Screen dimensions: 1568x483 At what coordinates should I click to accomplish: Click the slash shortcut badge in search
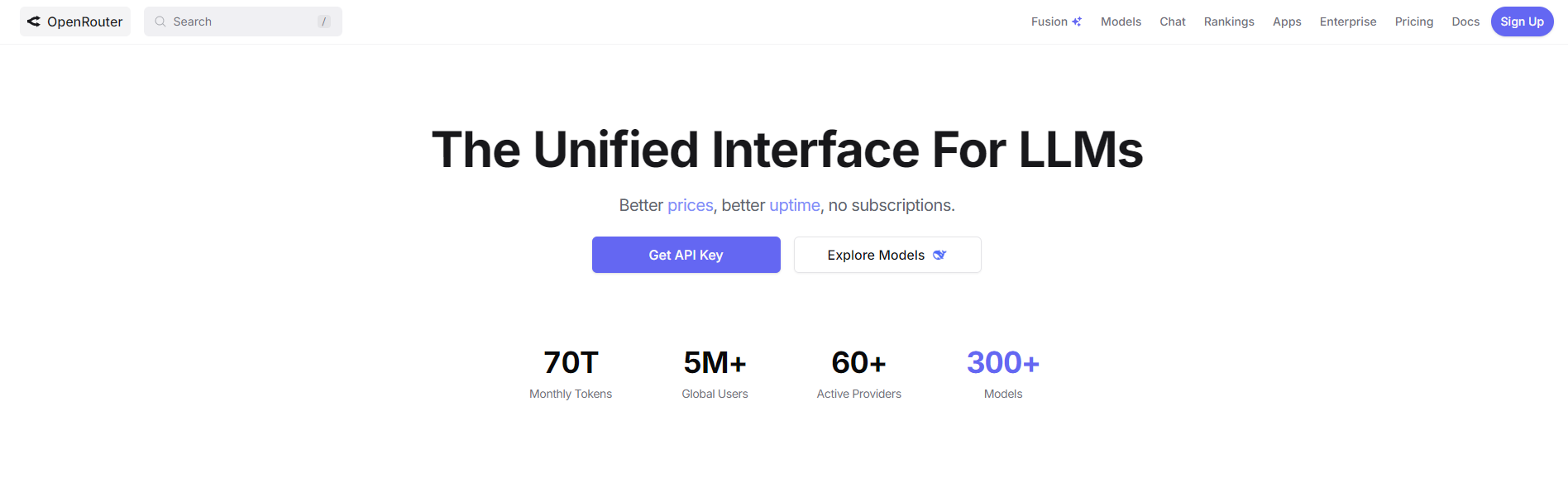click(x=324, y=22)
